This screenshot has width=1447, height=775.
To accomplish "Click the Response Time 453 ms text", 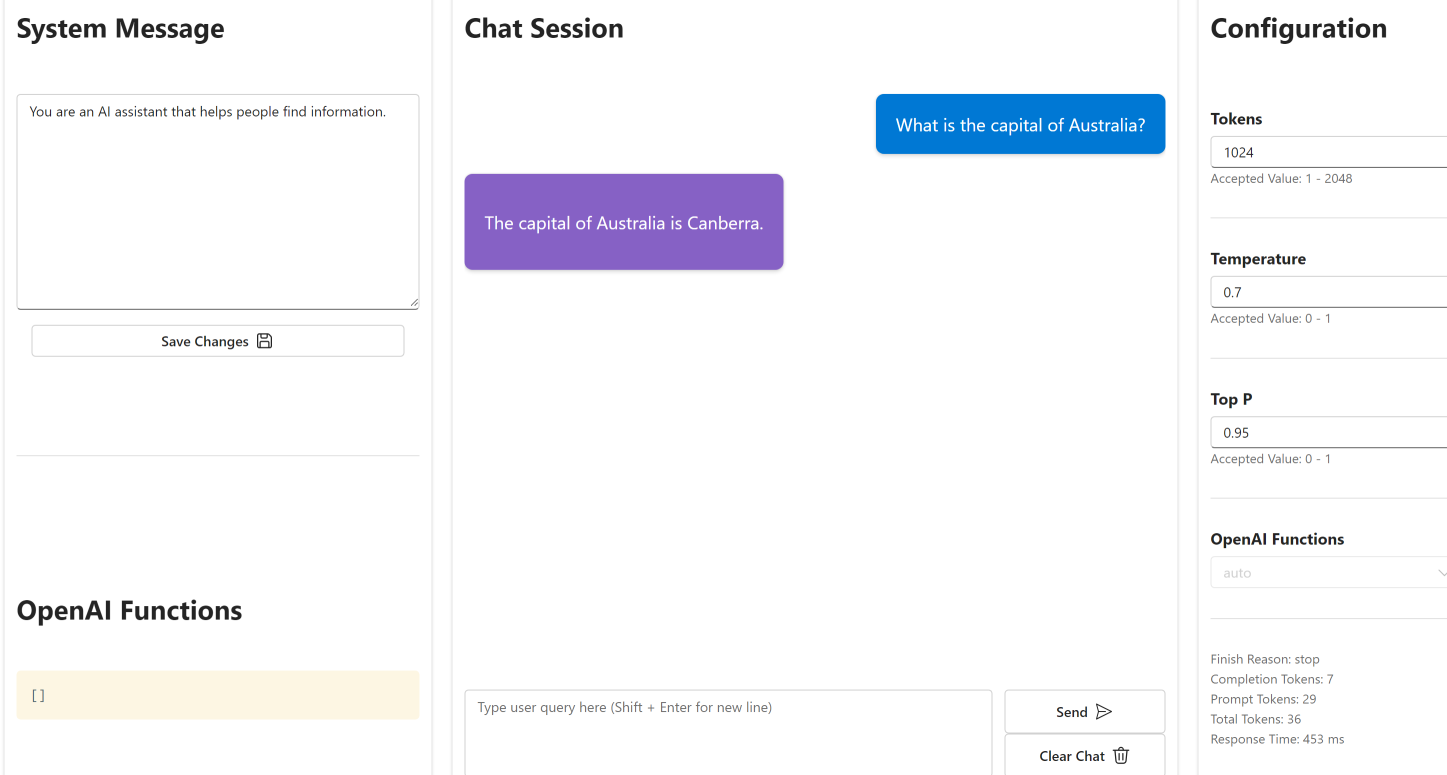I will [x=1277, y=739].
